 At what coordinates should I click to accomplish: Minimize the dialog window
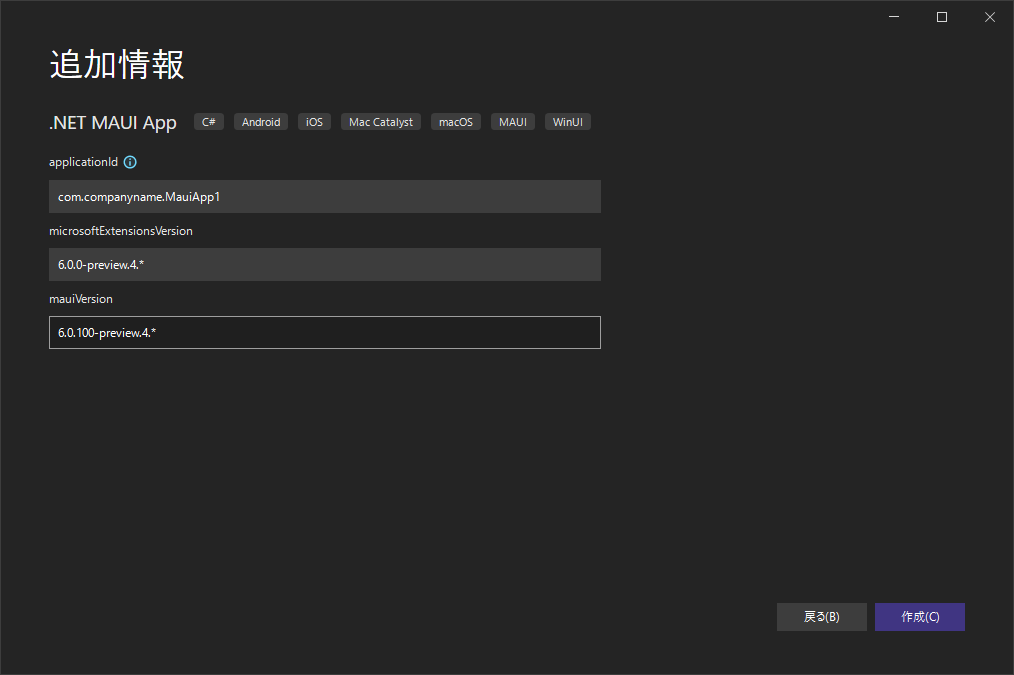click(x=894, y=17)
